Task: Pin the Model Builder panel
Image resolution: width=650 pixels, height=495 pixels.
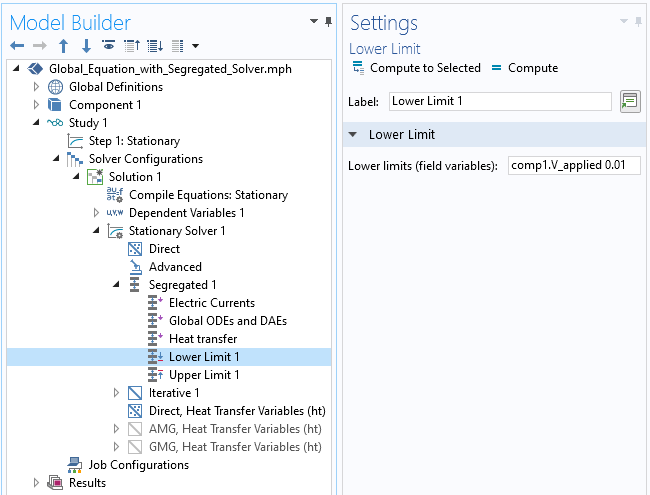Action: pos(328,22)
